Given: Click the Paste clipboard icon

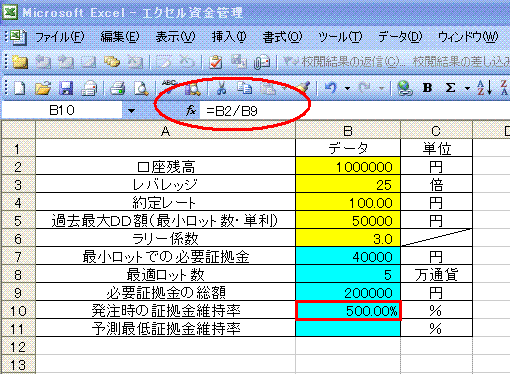Looking at the screenshot, I should pyautogui.click(x=268, y=88).
